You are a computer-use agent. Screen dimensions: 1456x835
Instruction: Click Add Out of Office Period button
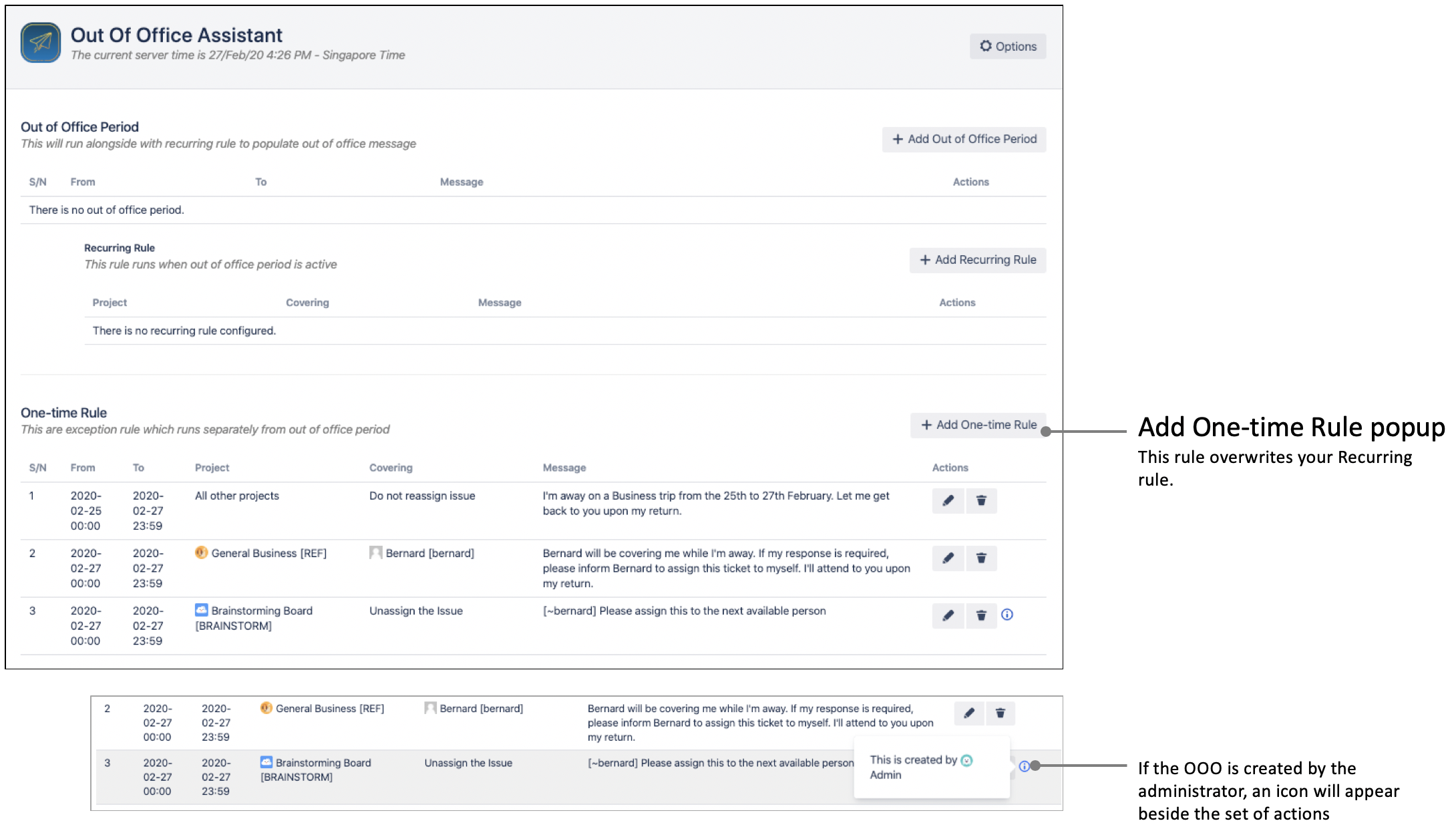pos(964,140)
